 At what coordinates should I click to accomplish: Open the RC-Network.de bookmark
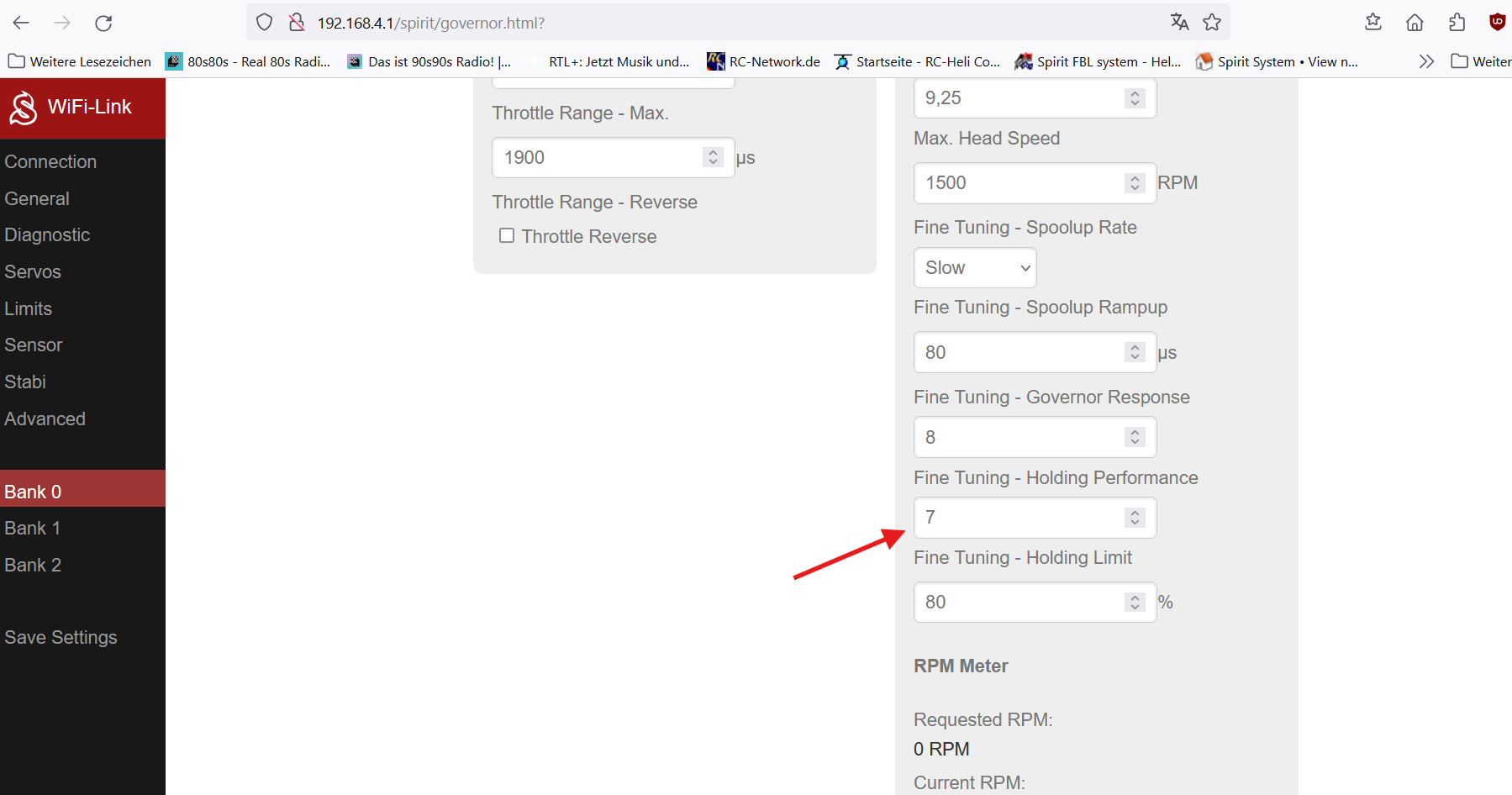point(764,61)
